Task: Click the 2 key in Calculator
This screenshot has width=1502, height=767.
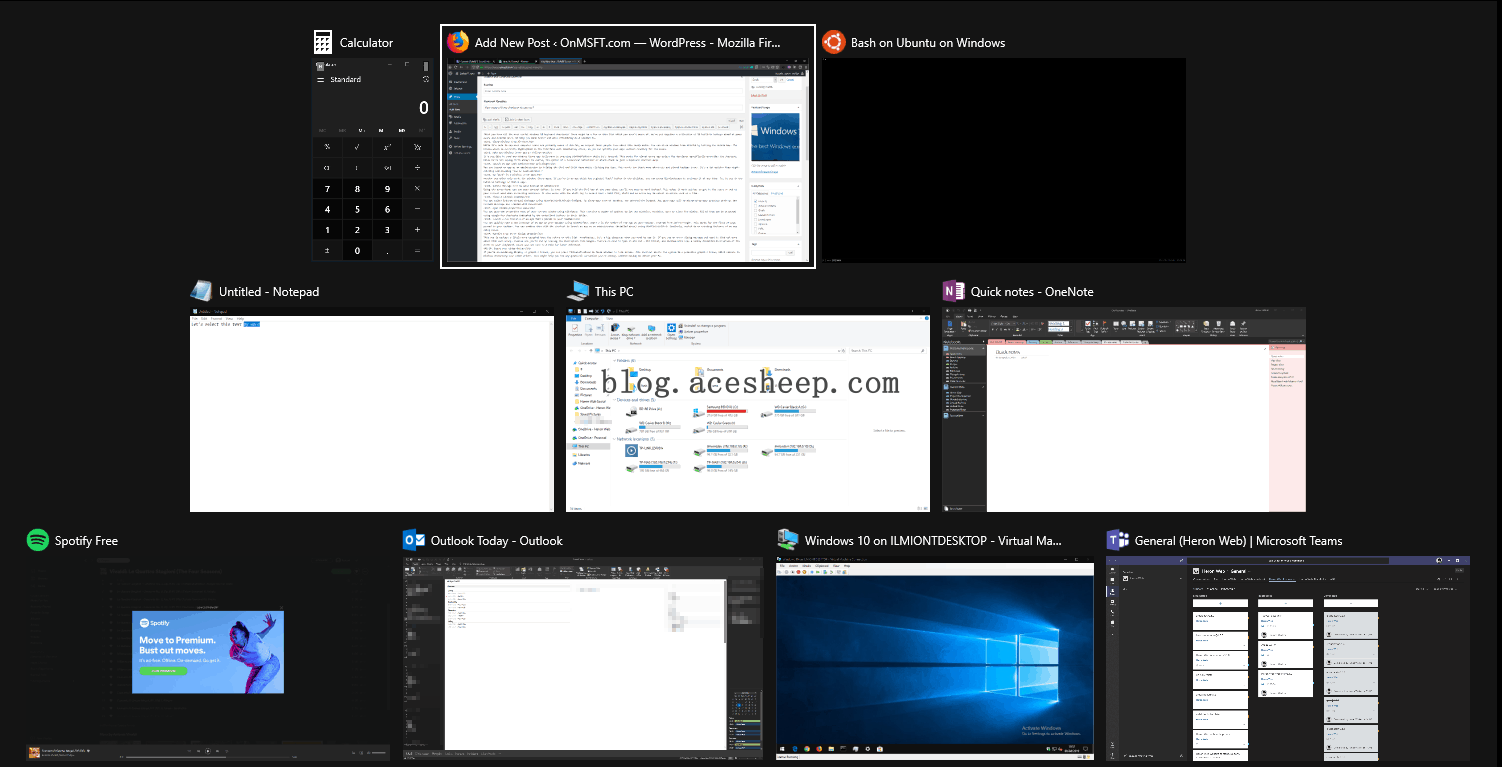Action: click(x=357, y=230)
